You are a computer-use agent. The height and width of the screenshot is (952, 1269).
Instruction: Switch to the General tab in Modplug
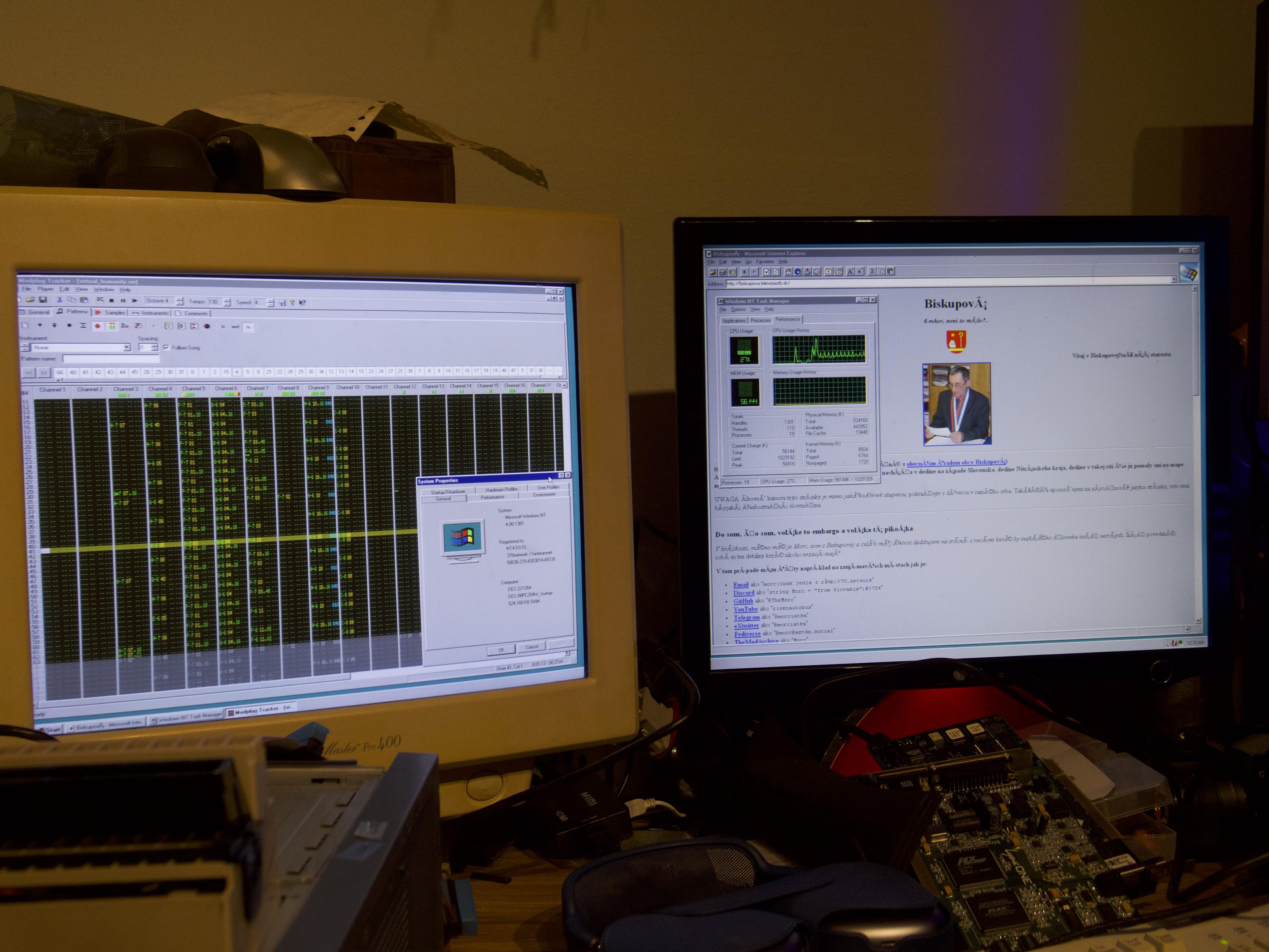pos(35,312)
